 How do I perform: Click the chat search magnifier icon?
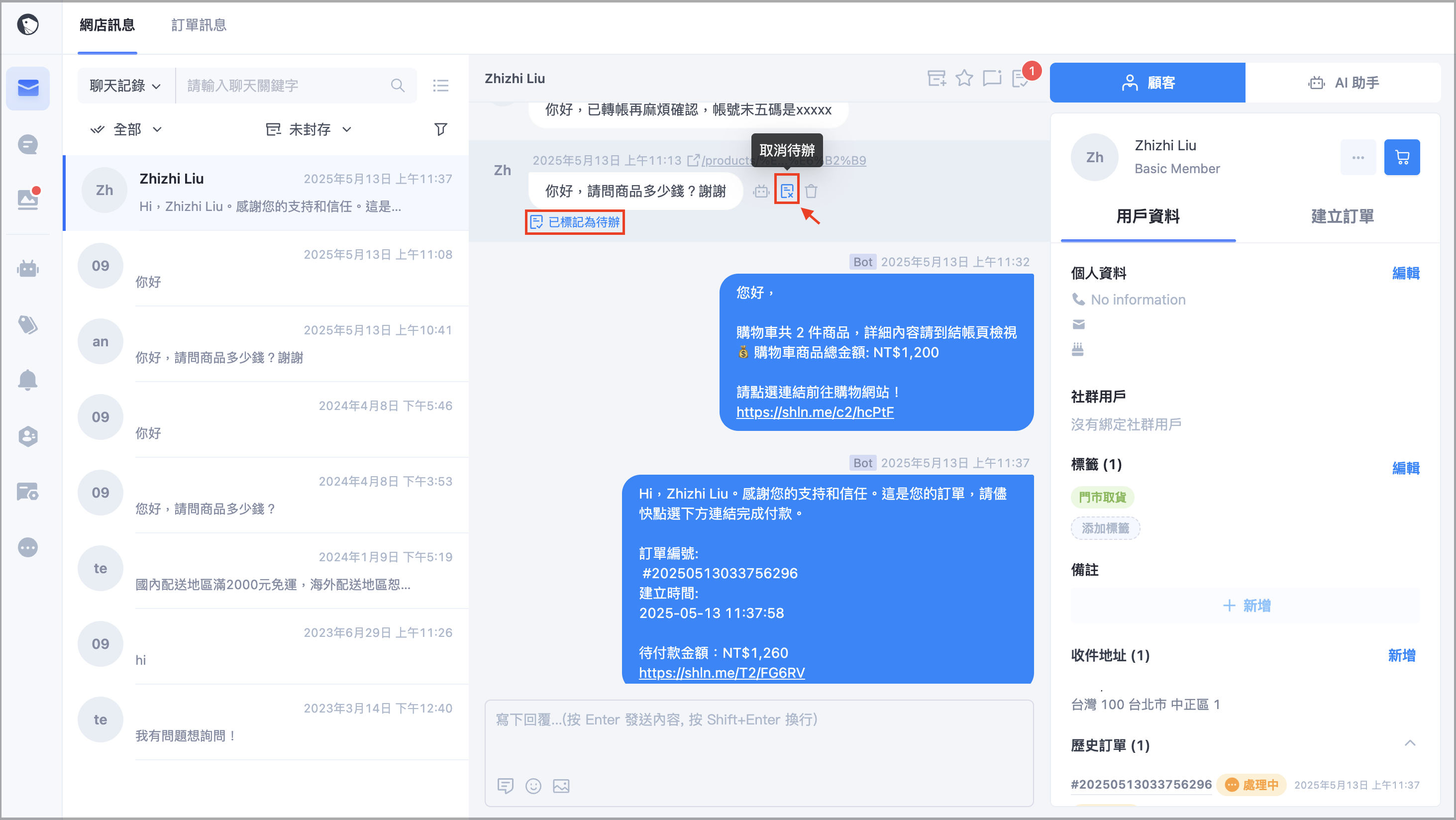coord(398,86)
